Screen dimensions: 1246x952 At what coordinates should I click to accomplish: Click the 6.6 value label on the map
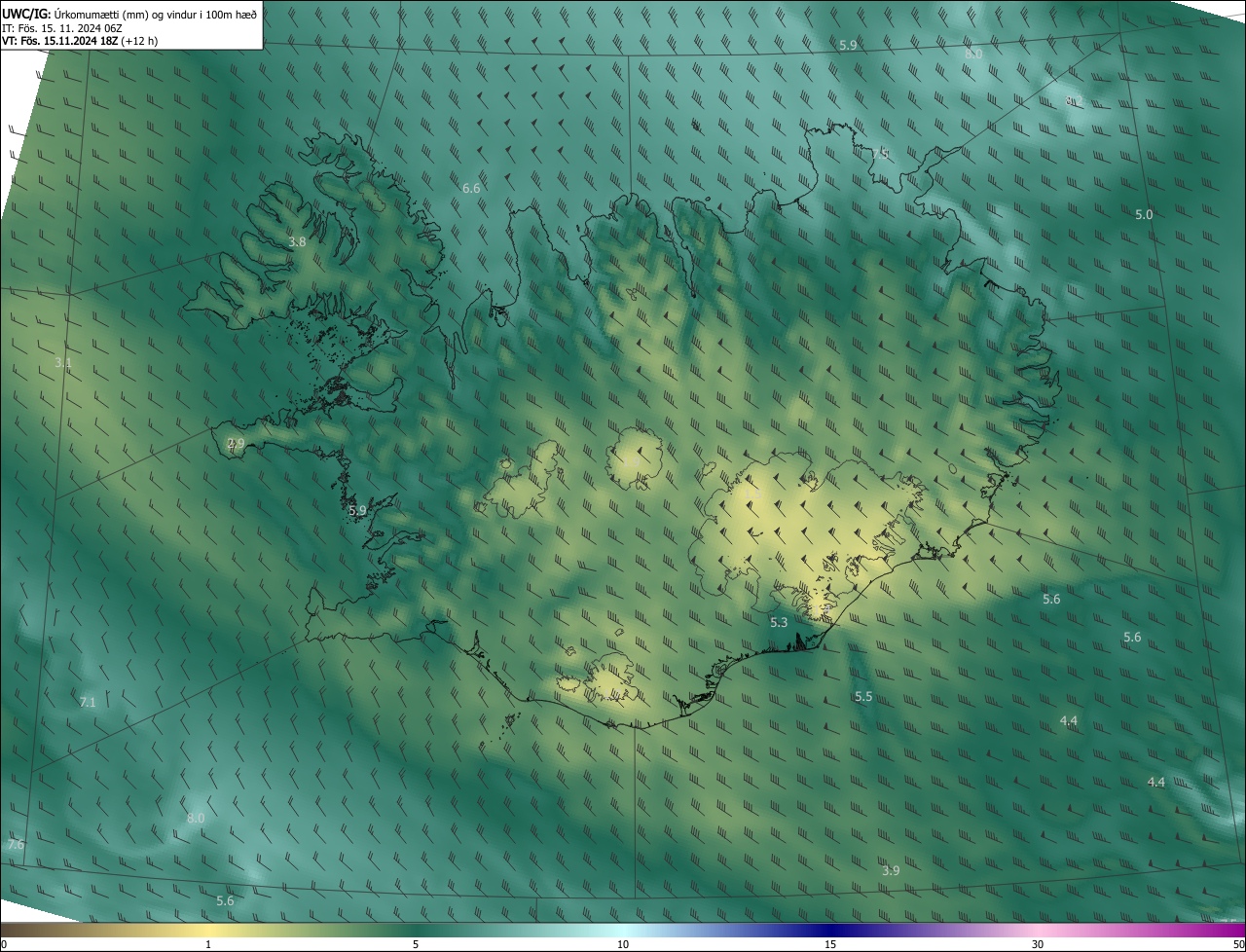point(471,188)
